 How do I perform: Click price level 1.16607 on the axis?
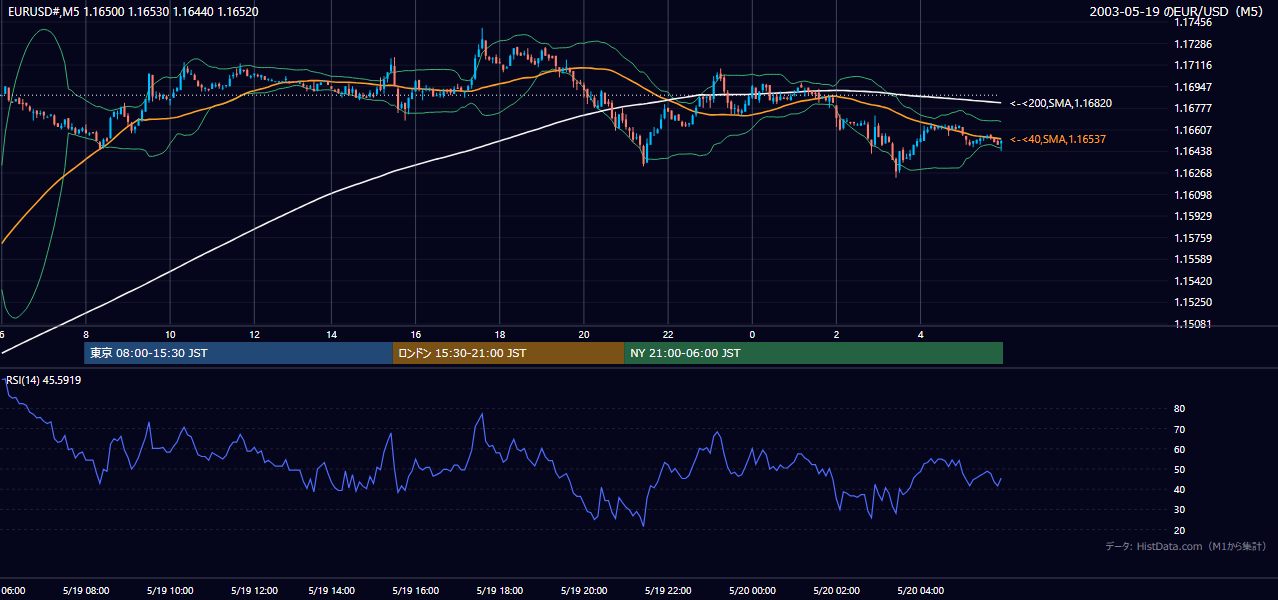(1192, 130)
